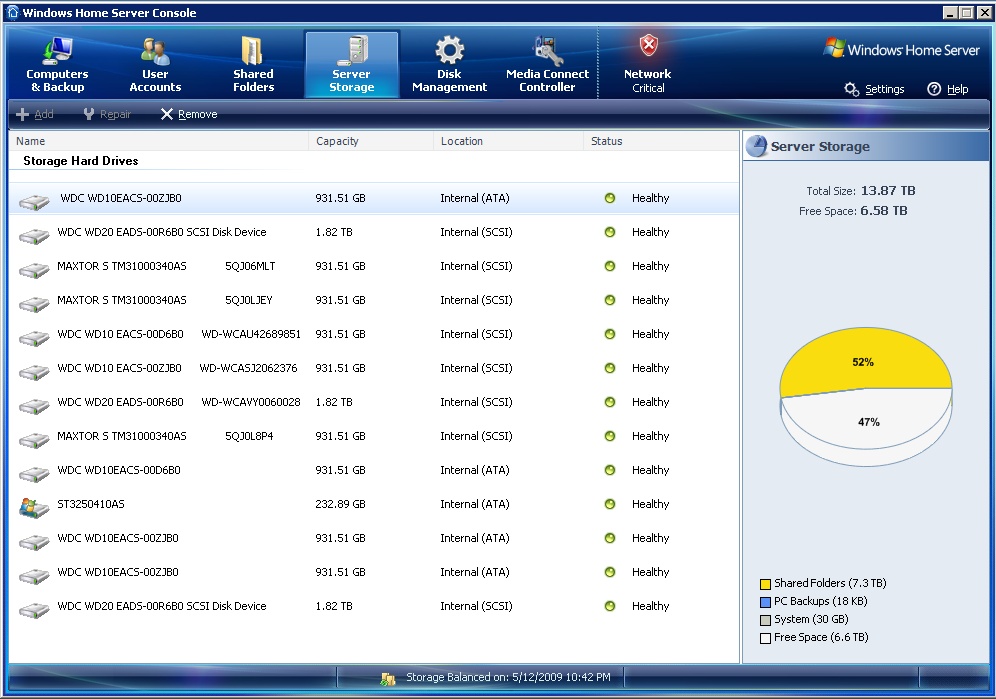The image size is (996, 699).
Task: Click the Add drive button
Action: [35, 114]
